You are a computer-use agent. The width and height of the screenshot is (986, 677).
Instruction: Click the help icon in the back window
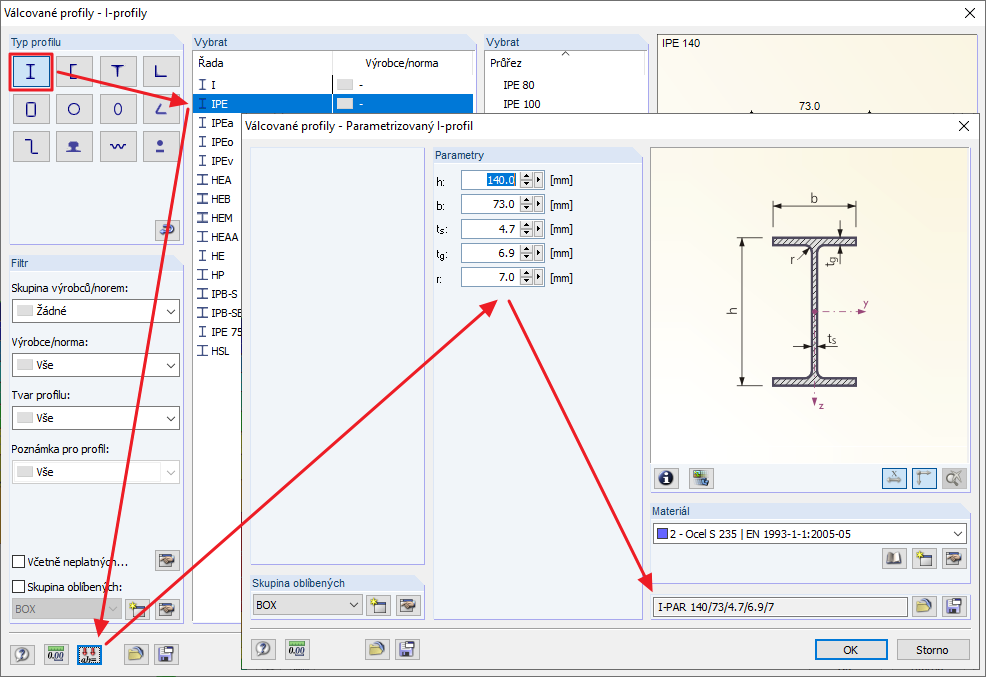click(22, 654)
